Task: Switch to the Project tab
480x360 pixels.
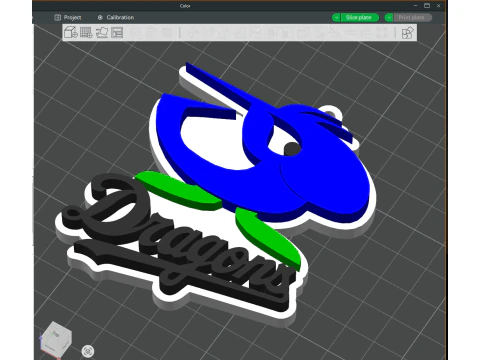Action: click(x=68, y=17)
